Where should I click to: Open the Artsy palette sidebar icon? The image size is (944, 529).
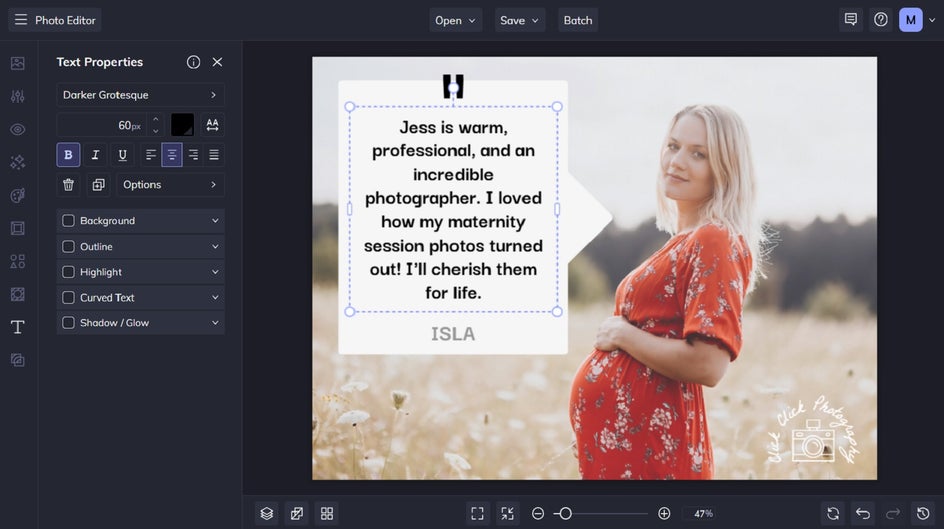tap(17, 196)
